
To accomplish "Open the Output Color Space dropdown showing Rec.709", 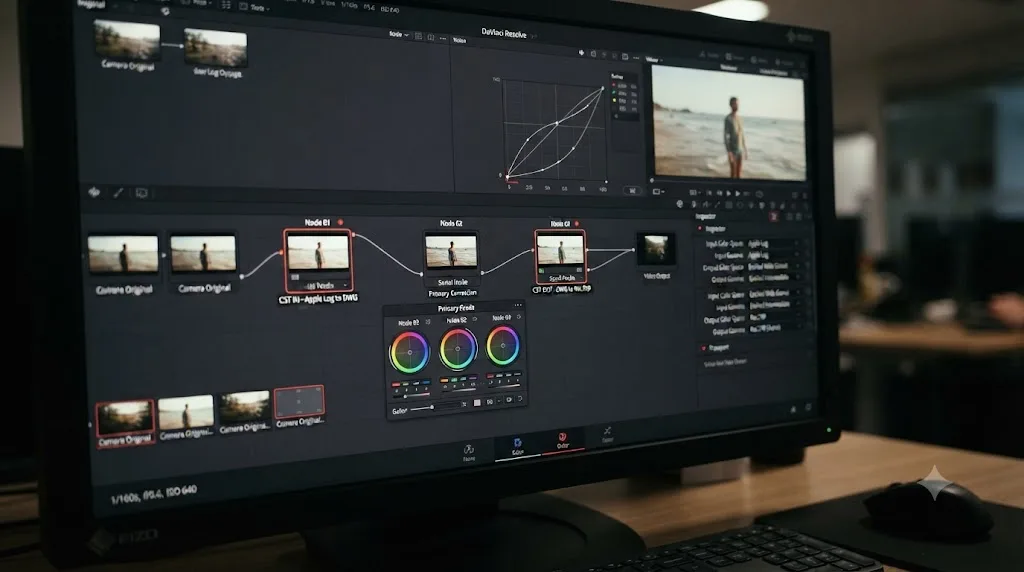I will [x=775, y=318].
